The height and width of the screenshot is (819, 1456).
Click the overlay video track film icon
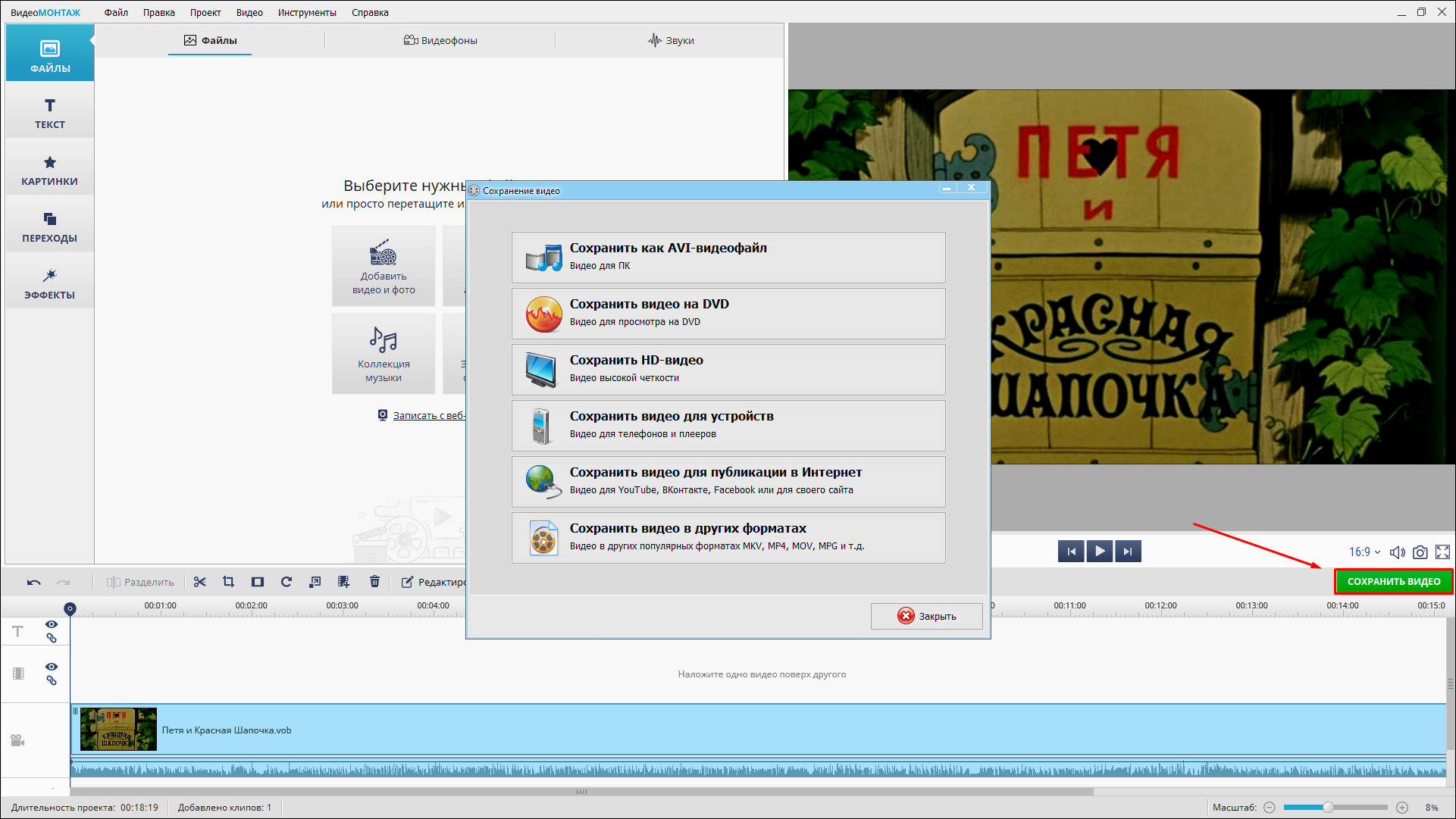click(x=18, y=674)
